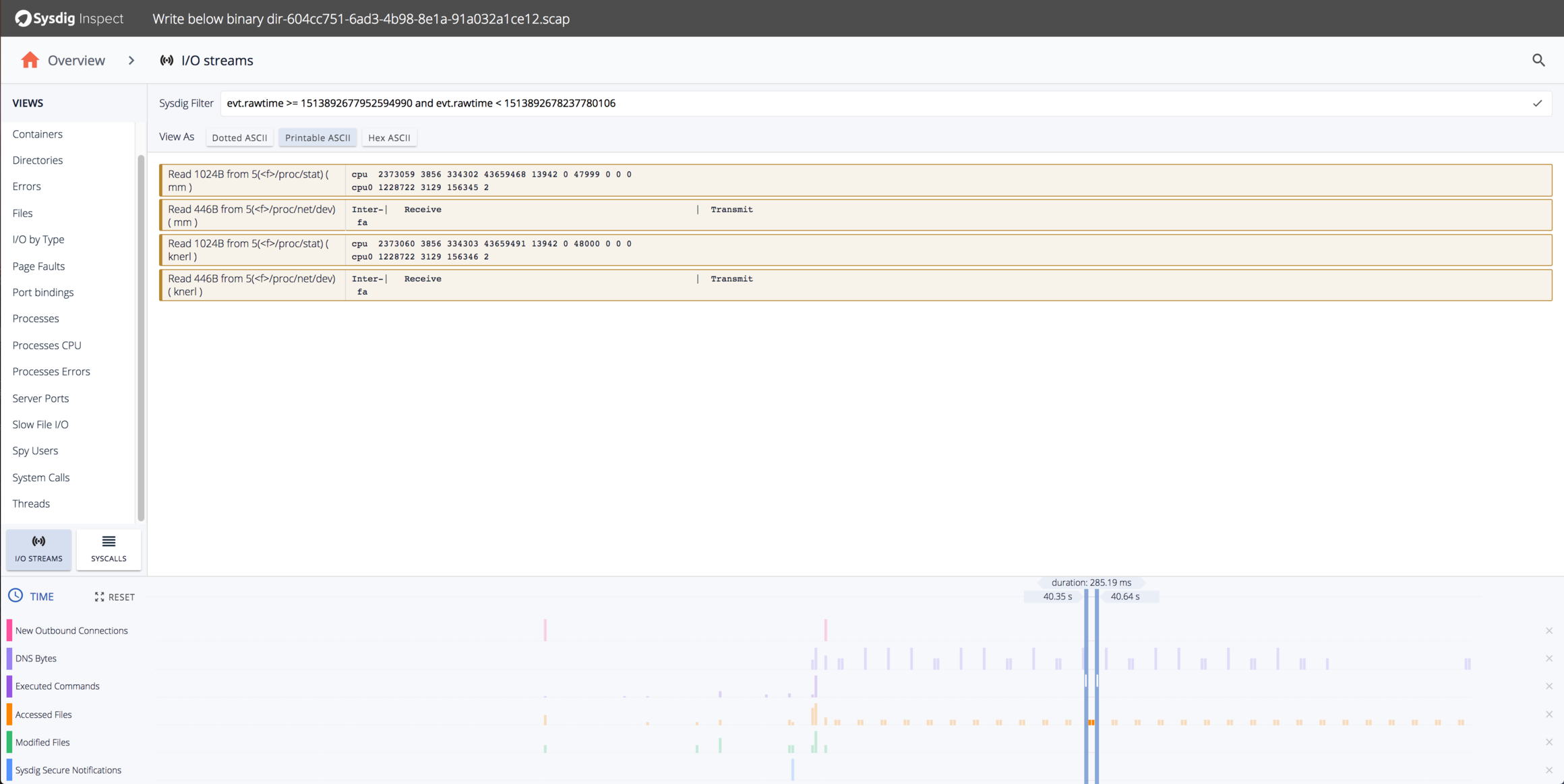Click the New Outbound Connections pink swatch

(9, 630)
